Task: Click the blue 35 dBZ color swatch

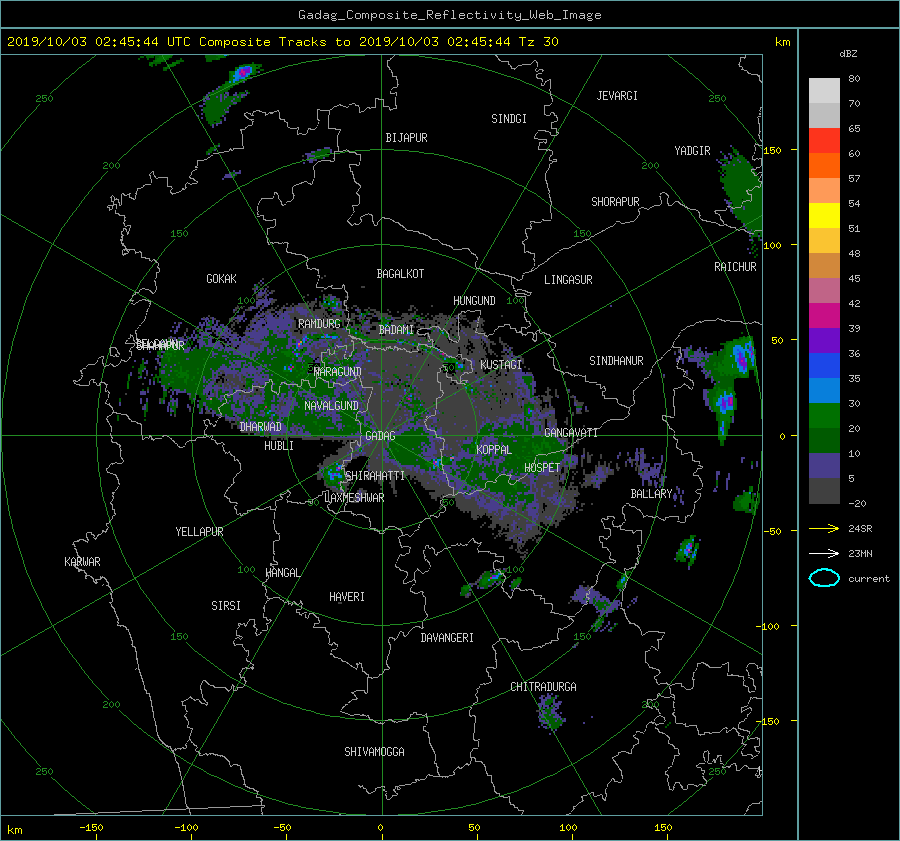Action: click(x=824, y=365)
